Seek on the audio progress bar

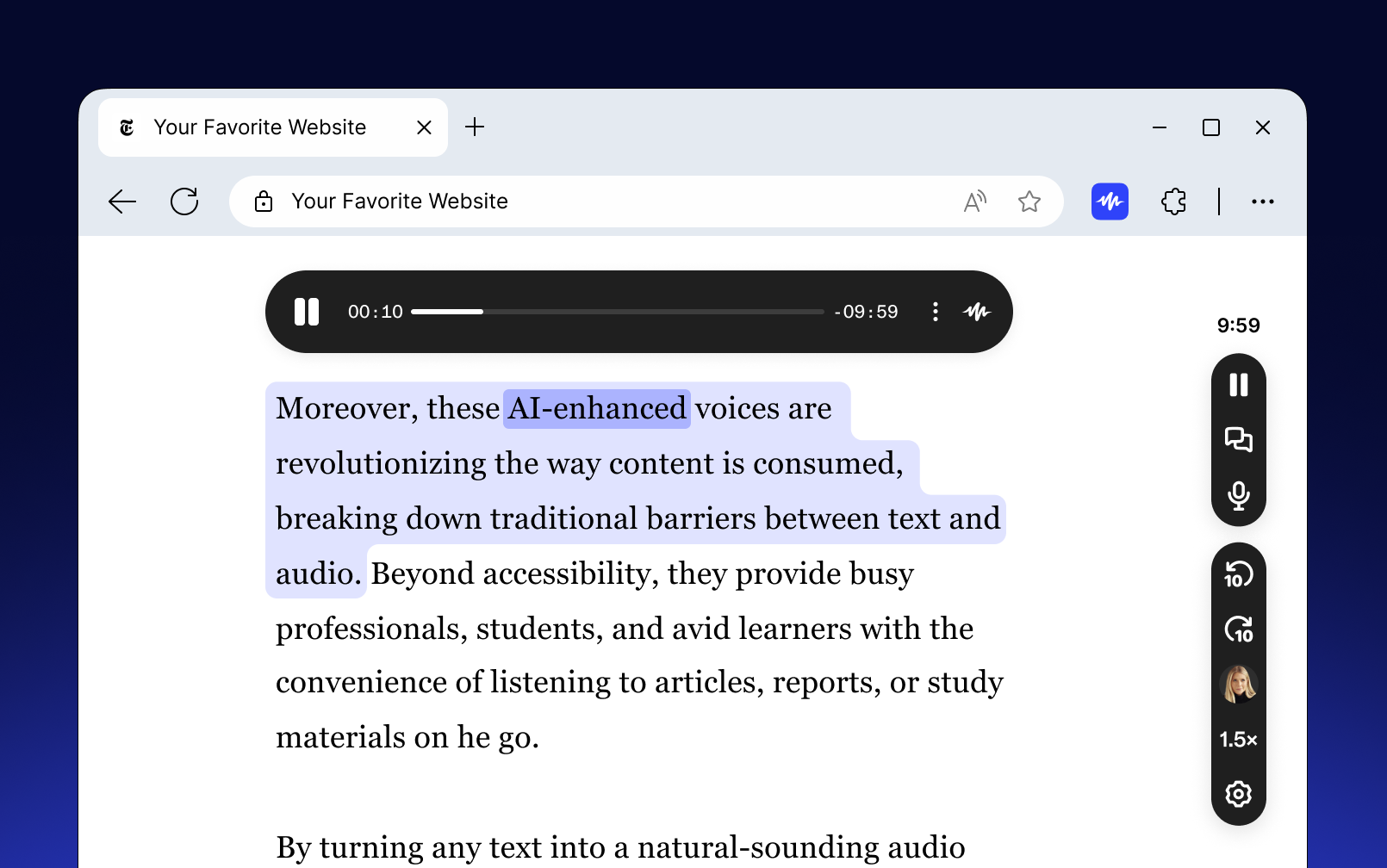618,312
